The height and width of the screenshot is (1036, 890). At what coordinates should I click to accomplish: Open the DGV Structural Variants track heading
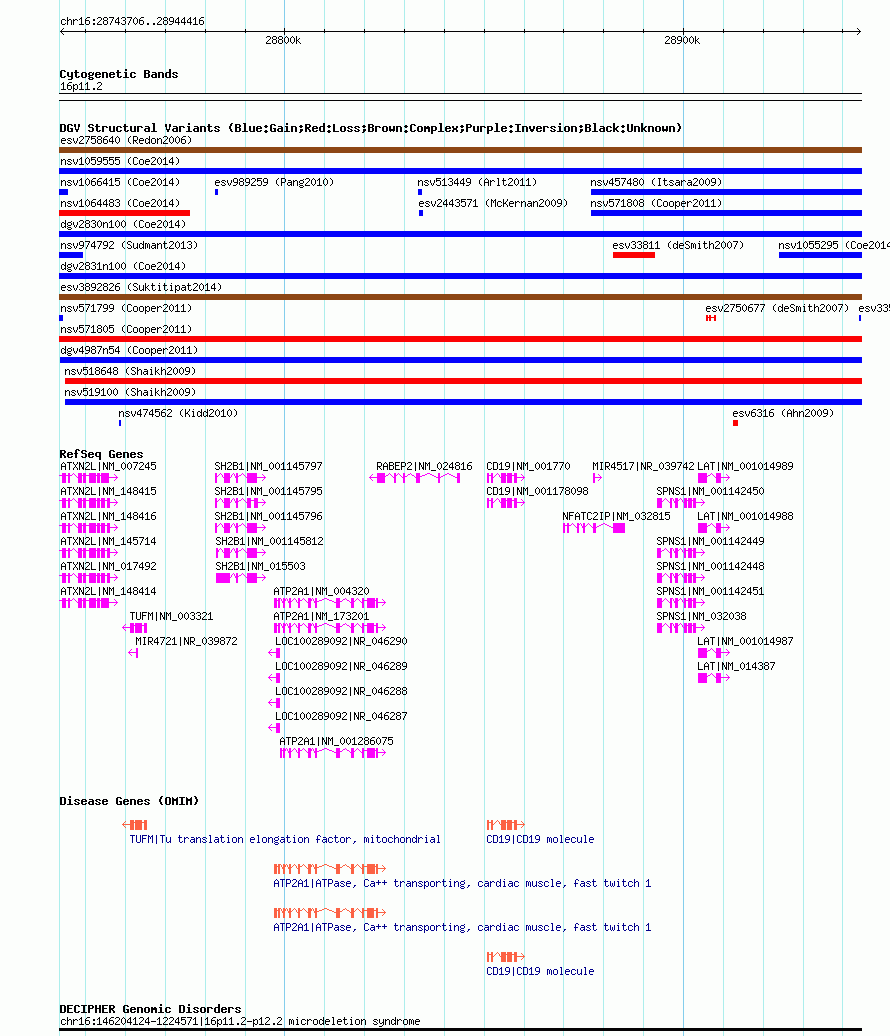[370, 128]
